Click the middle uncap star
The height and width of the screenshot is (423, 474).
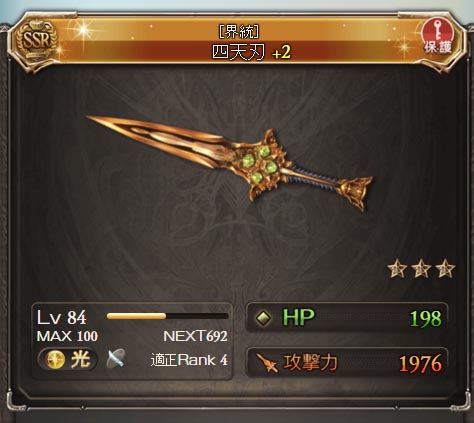click(421, 269)
